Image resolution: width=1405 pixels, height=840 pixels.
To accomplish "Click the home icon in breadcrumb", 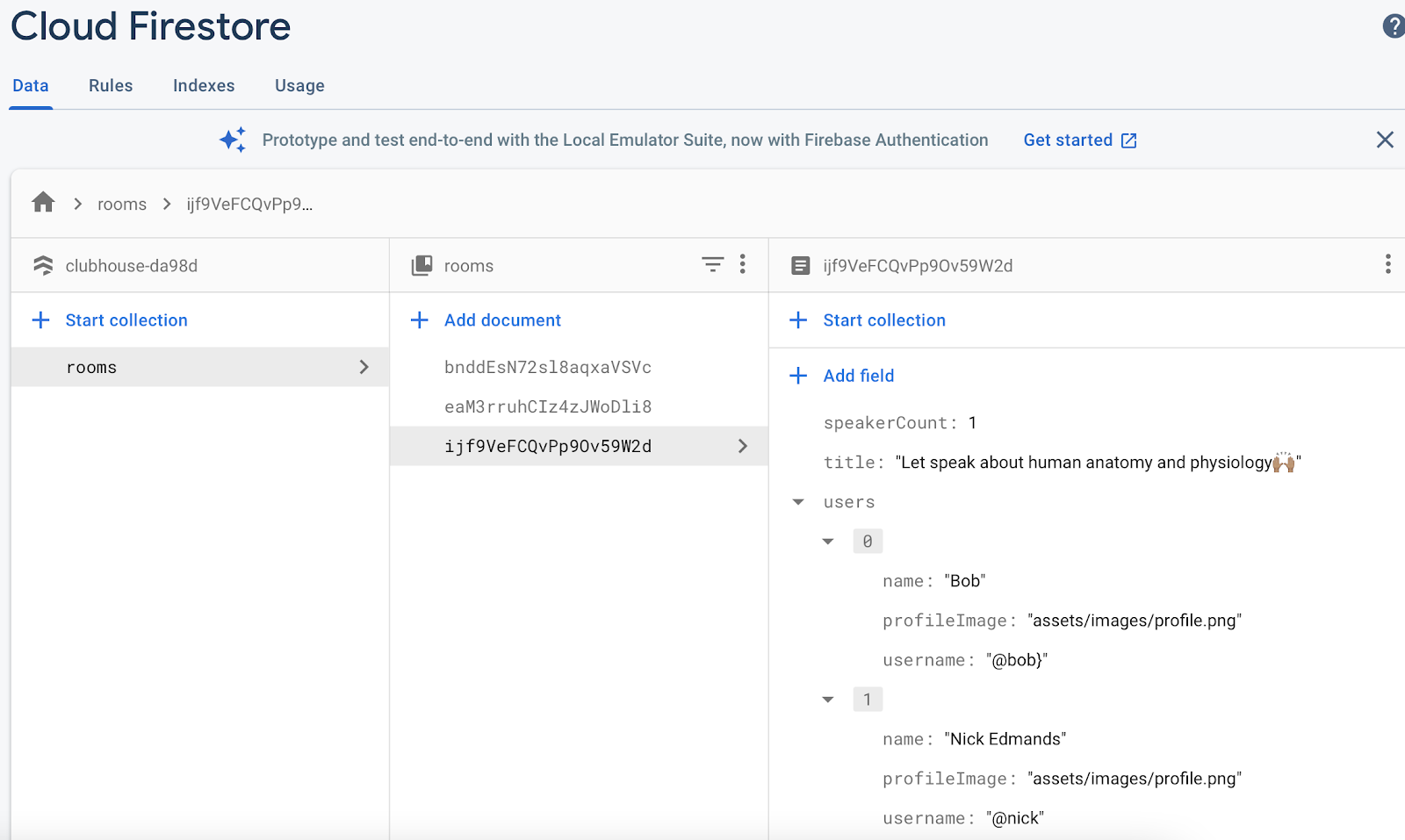I will point(43,203).
